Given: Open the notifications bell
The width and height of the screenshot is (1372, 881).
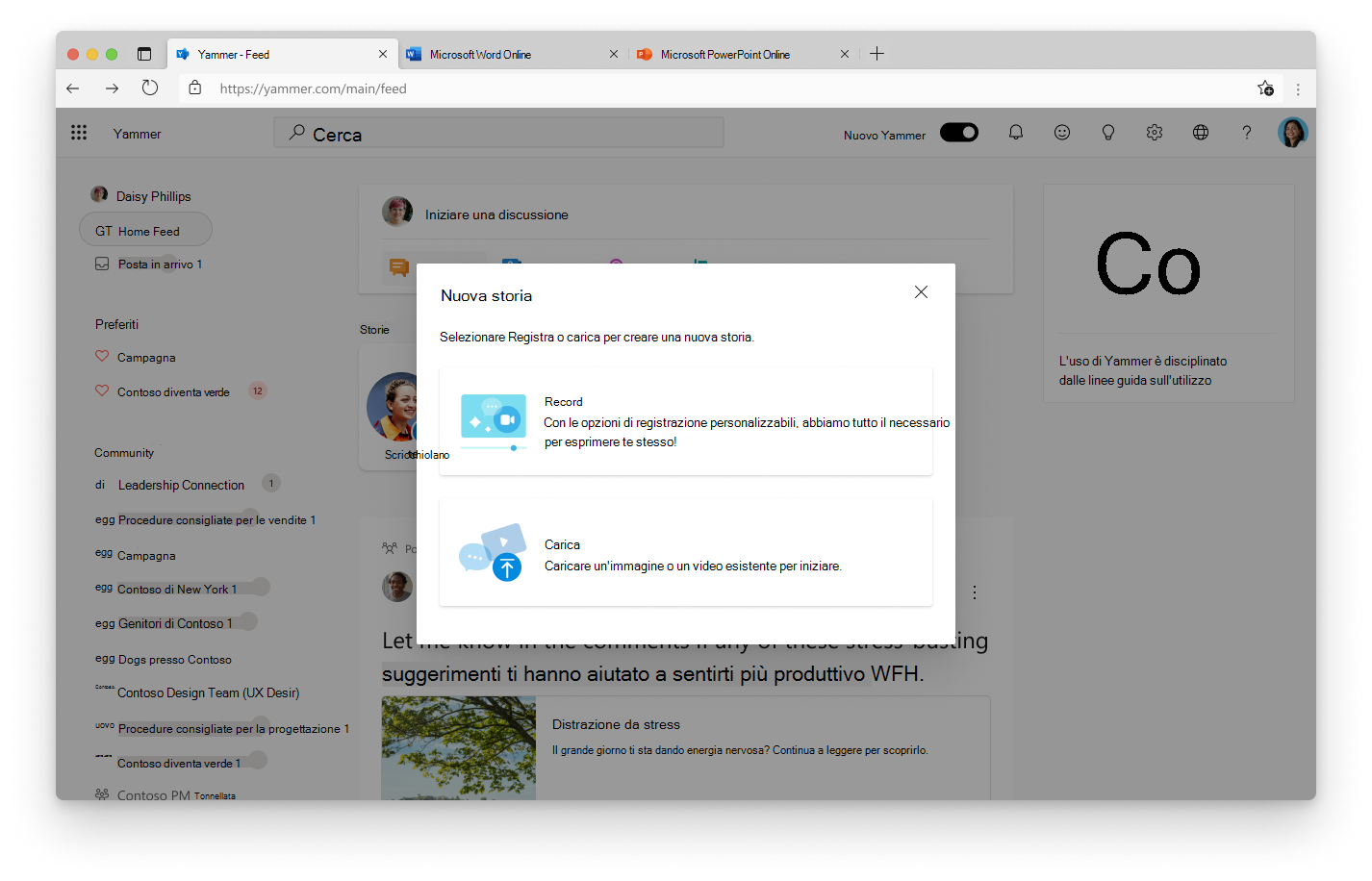Looking at the screenshot, I should 1016,133.
